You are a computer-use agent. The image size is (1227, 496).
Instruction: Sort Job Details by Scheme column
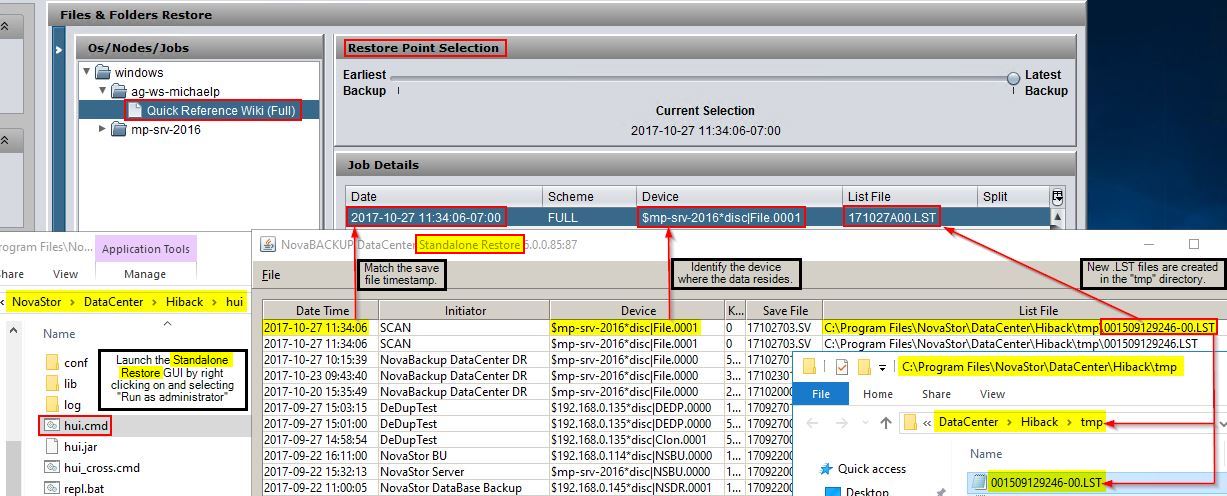pyautogui.click(x=589, y=196)
